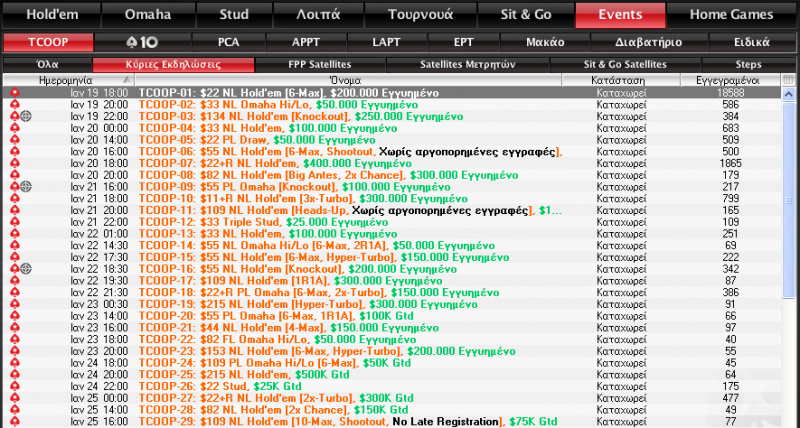
Task: Click the date Ιαν 22 01:00 of TCOOP-13
Action: point(99,234)
